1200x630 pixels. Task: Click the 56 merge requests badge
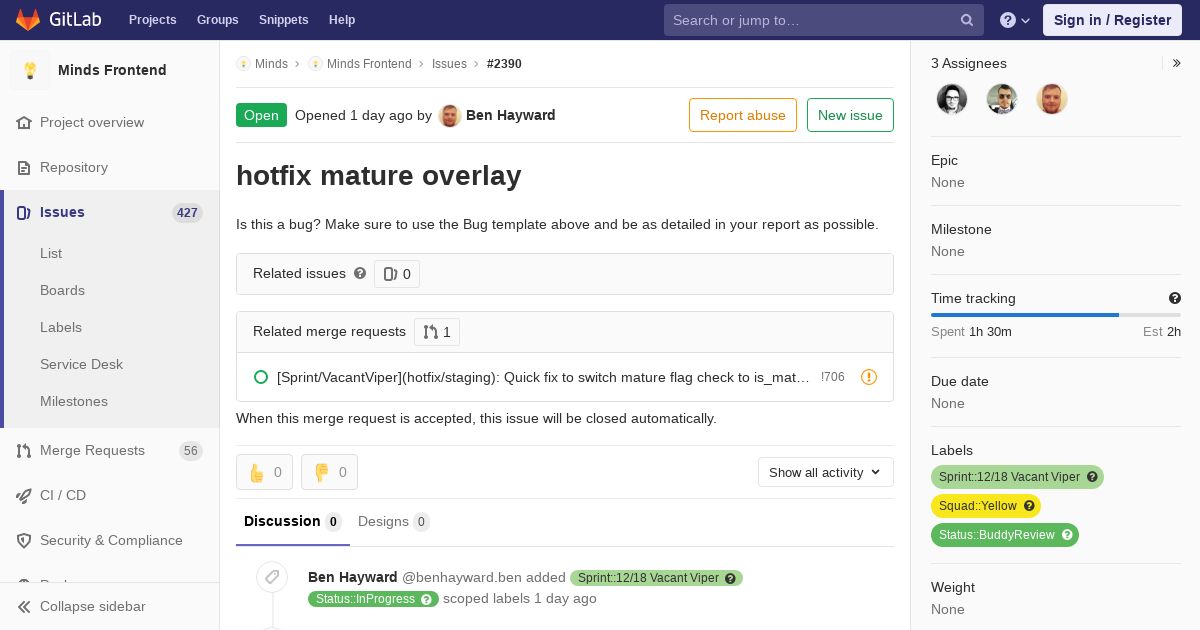click(191, 451)
